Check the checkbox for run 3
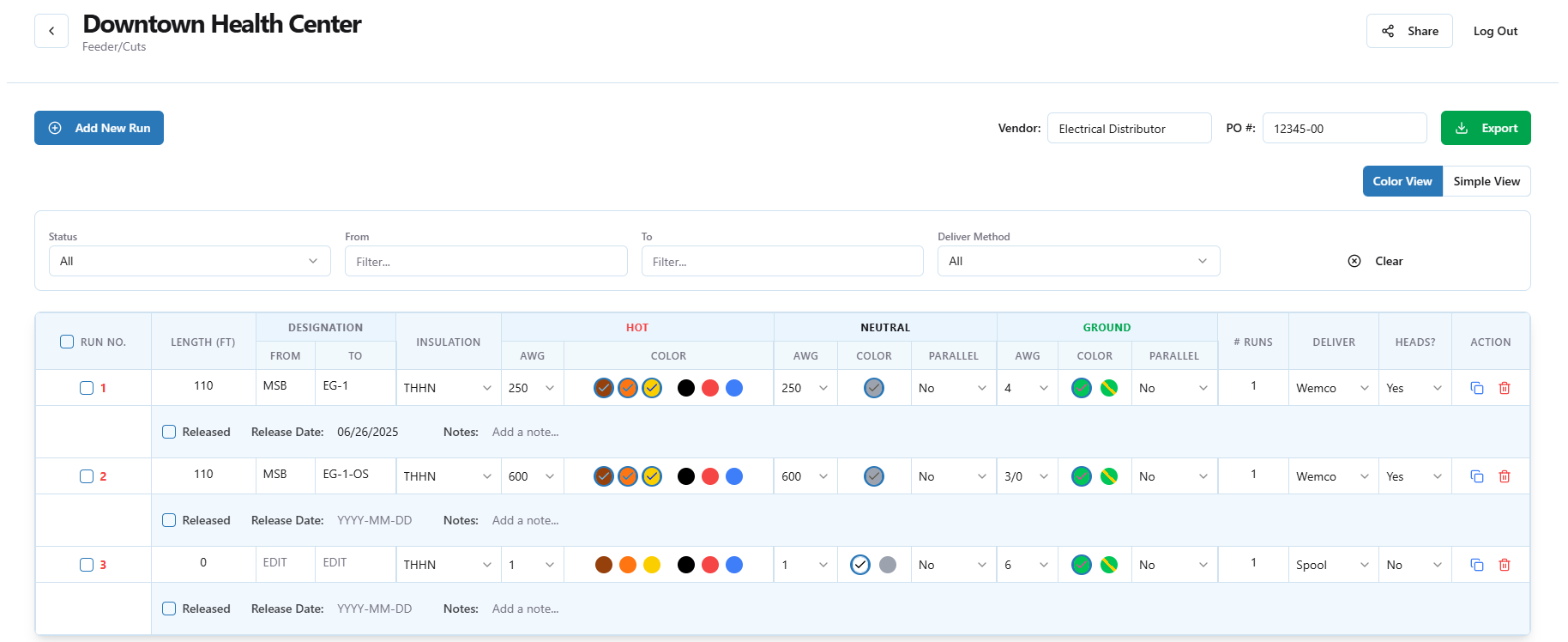This screenshot has width=1568, height=642. 87,565
